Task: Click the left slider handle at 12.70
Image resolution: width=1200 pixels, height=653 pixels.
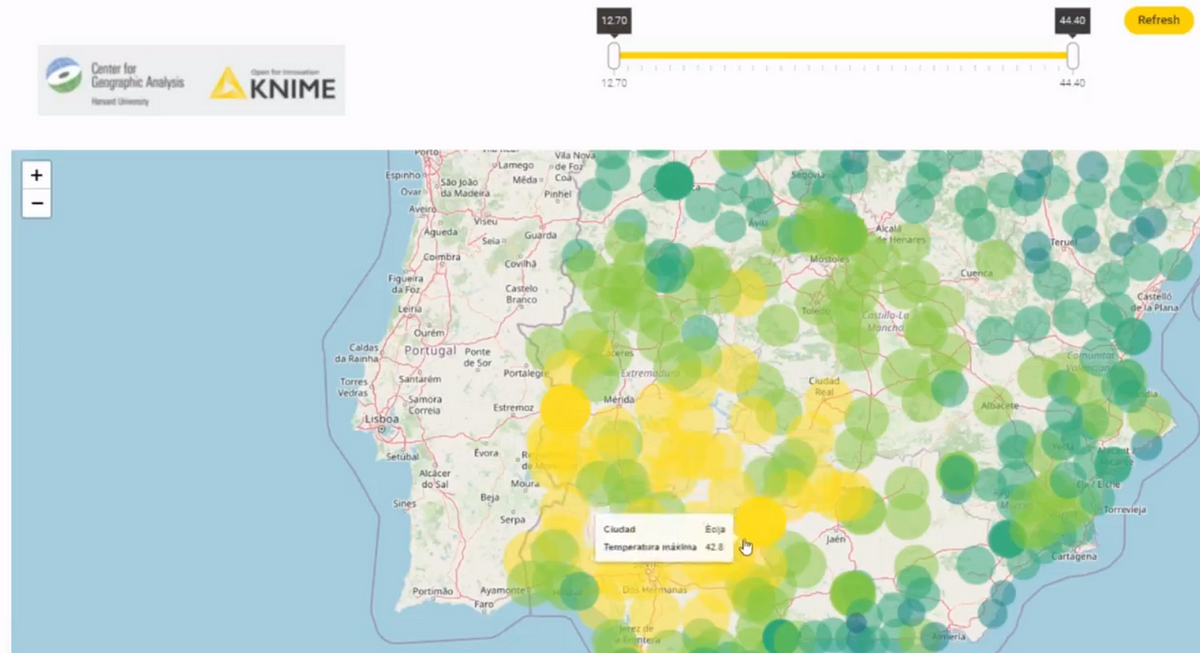Action: click(614, 55)
